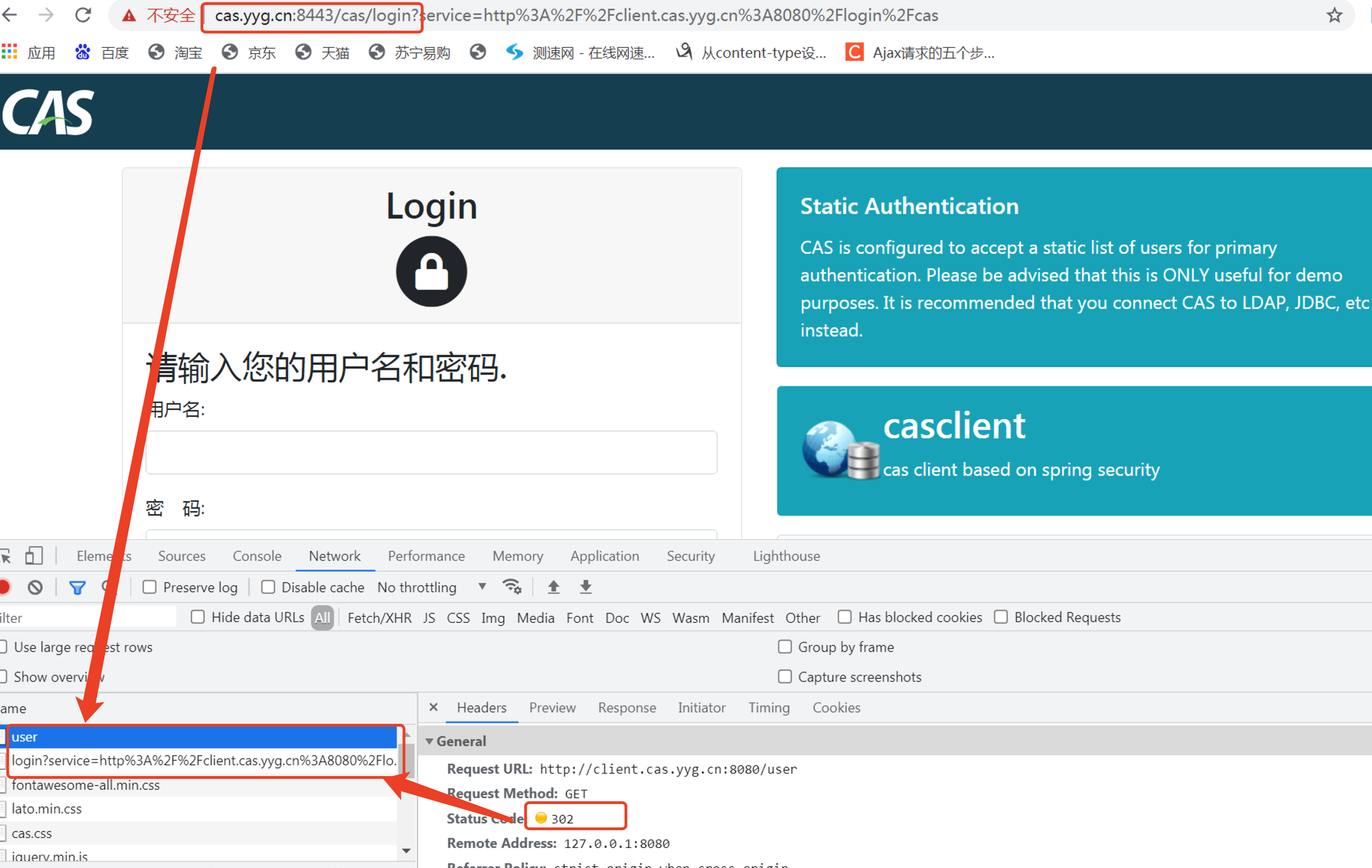
Task: Check Blocked Requests
Action: click(x=1001, y=616)
